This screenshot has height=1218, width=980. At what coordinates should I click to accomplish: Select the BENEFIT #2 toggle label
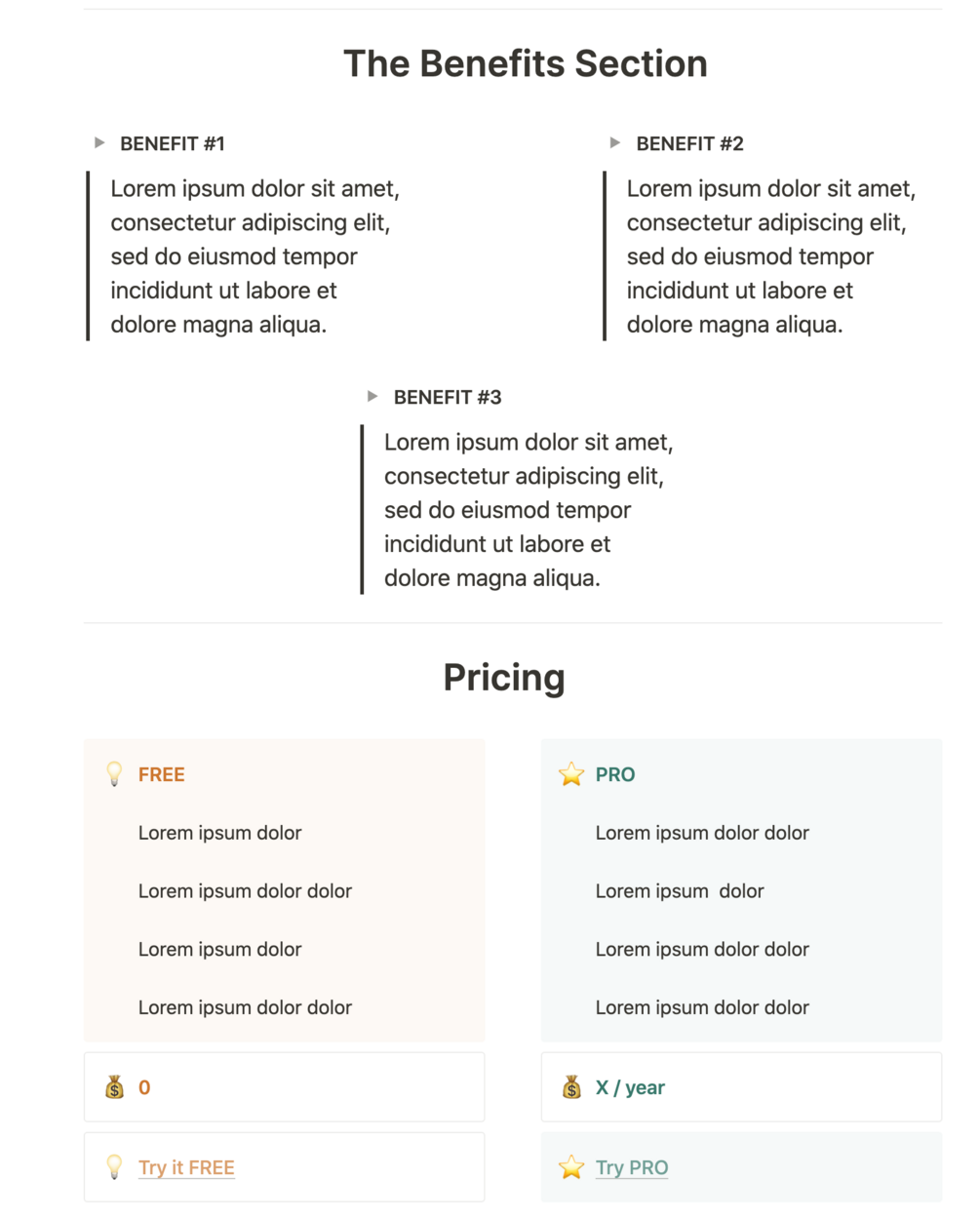coord(689,144)
